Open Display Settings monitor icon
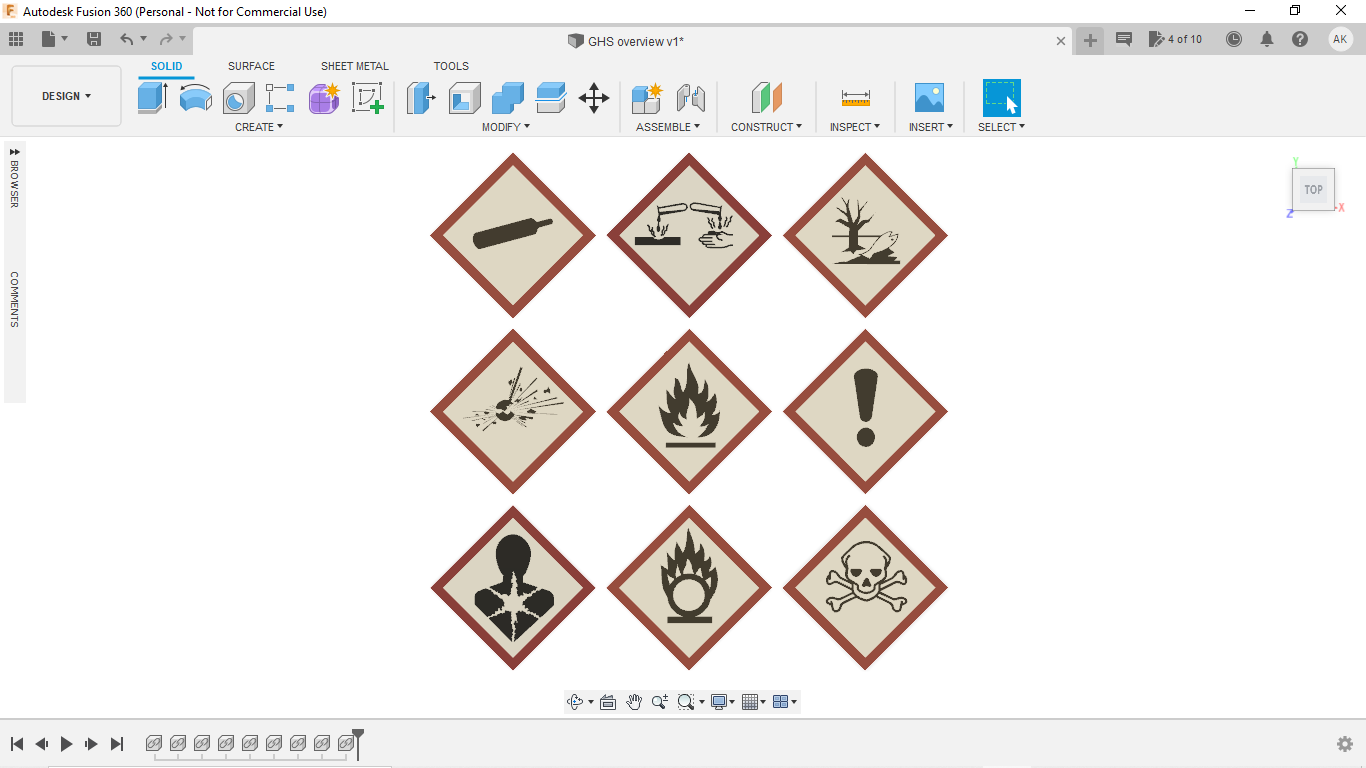Screen dimensions: 1366x768 coord(719,702)
